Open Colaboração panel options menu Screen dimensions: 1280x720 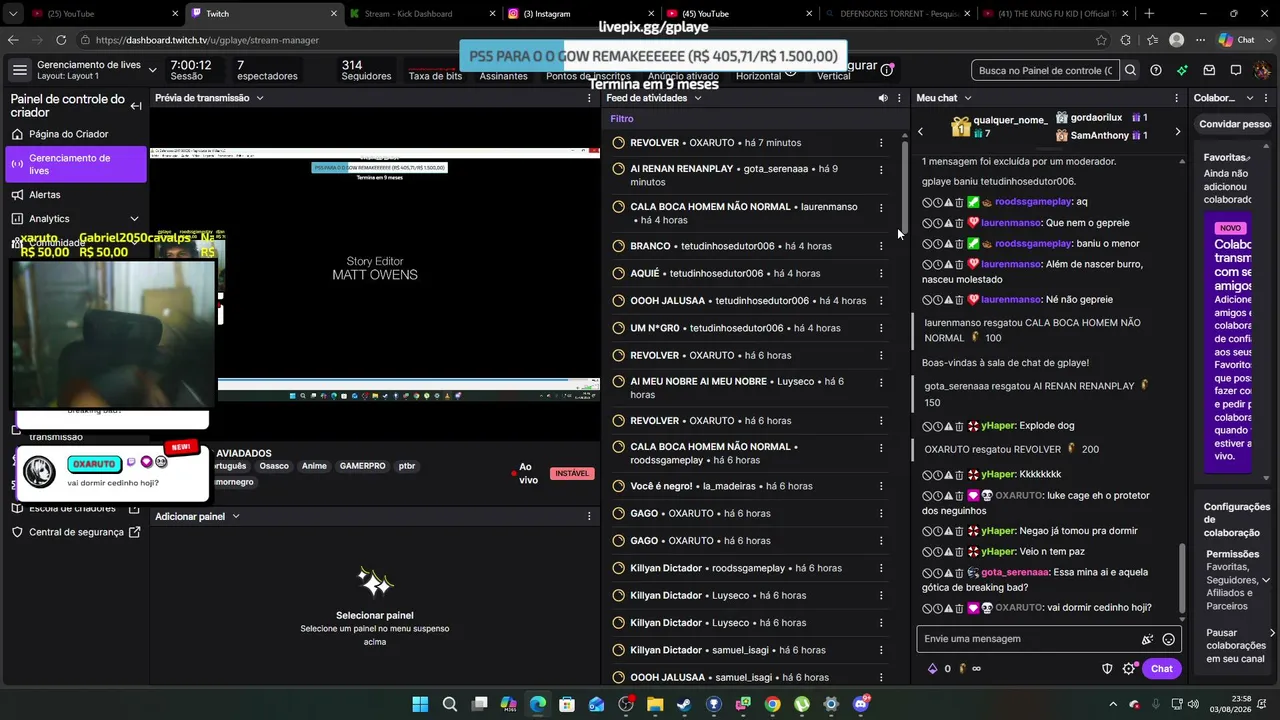[1268, 98]
